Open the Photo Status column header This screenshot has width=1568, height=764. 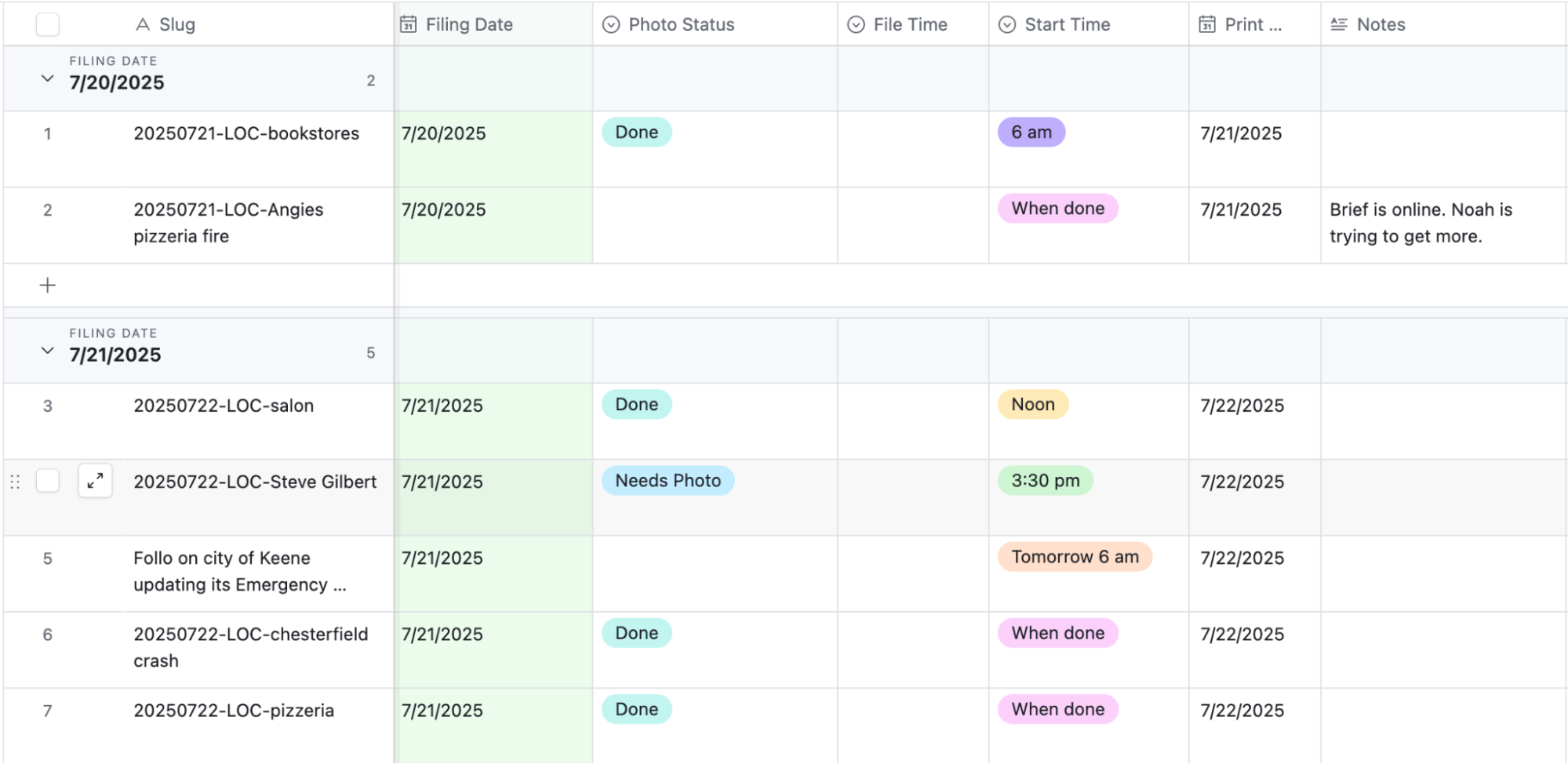click(715, 24)
